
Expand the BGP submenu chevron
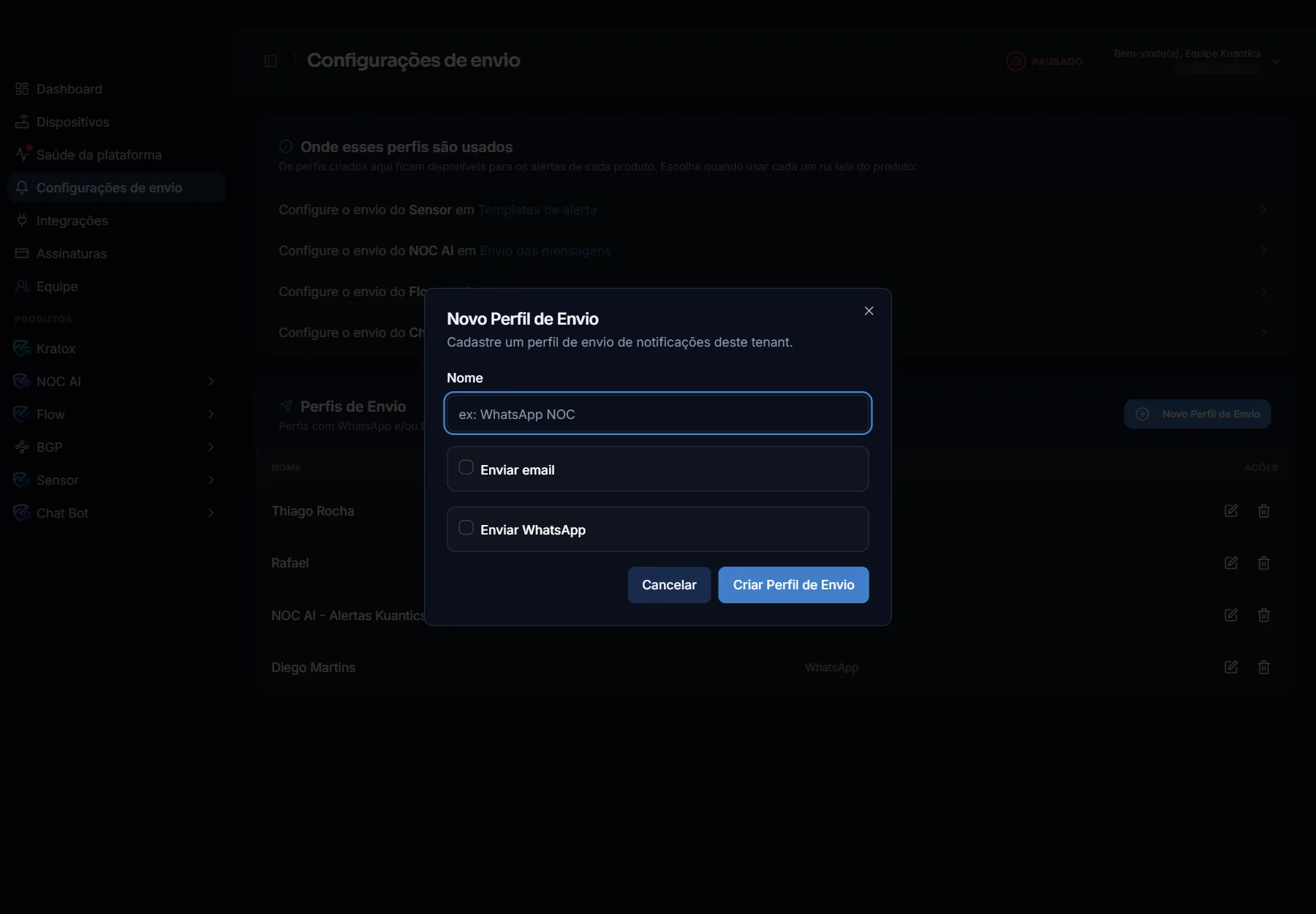coord(211,447)
